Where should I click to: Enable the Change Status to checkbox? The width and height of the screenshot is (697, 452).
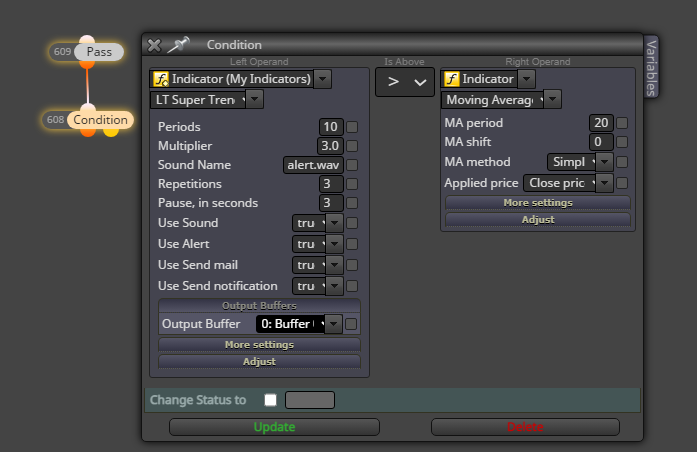(270, 400)
